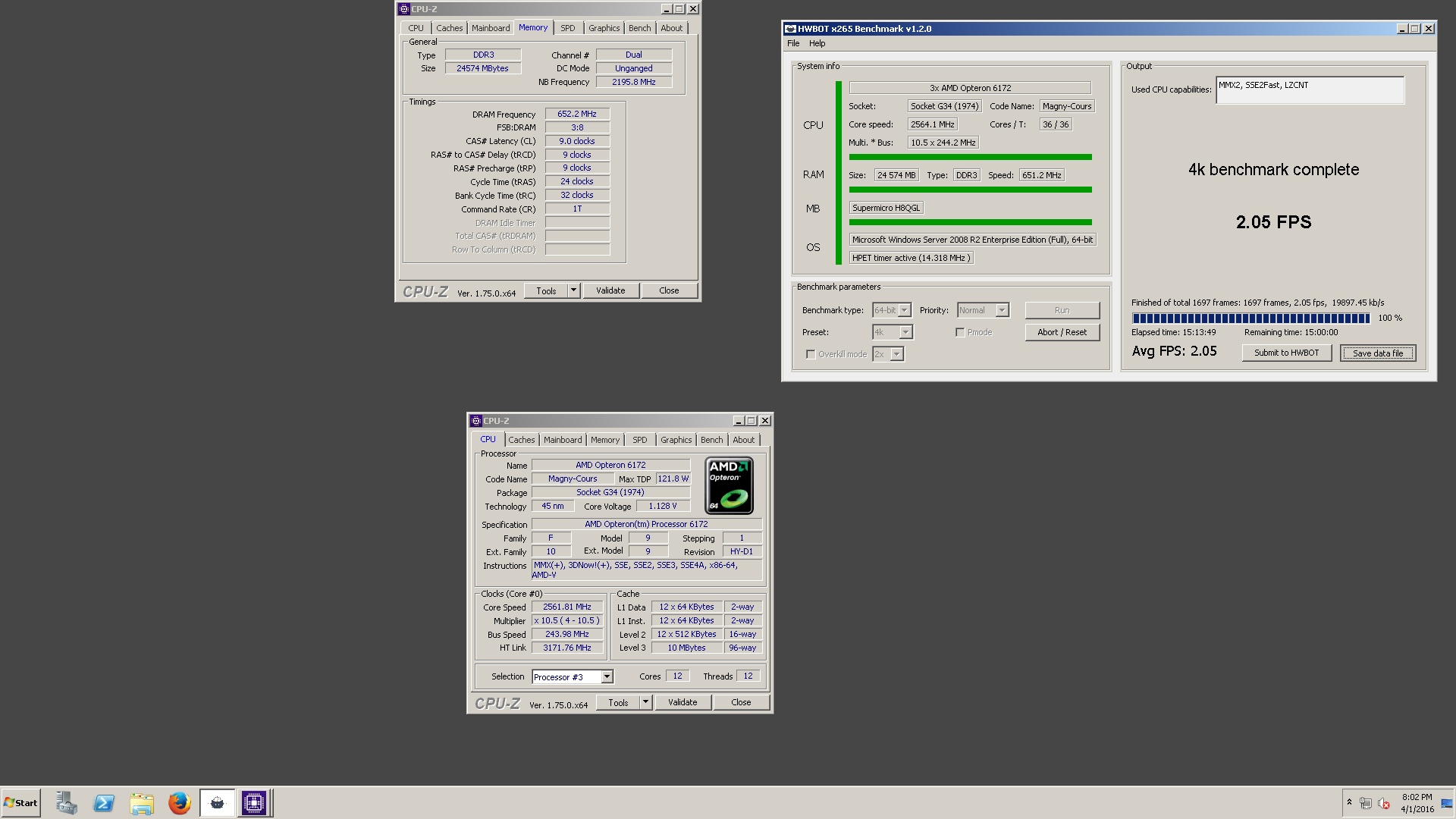
Task: Click Validate in the CPU CPU-Z window
Action: point(682,702)
